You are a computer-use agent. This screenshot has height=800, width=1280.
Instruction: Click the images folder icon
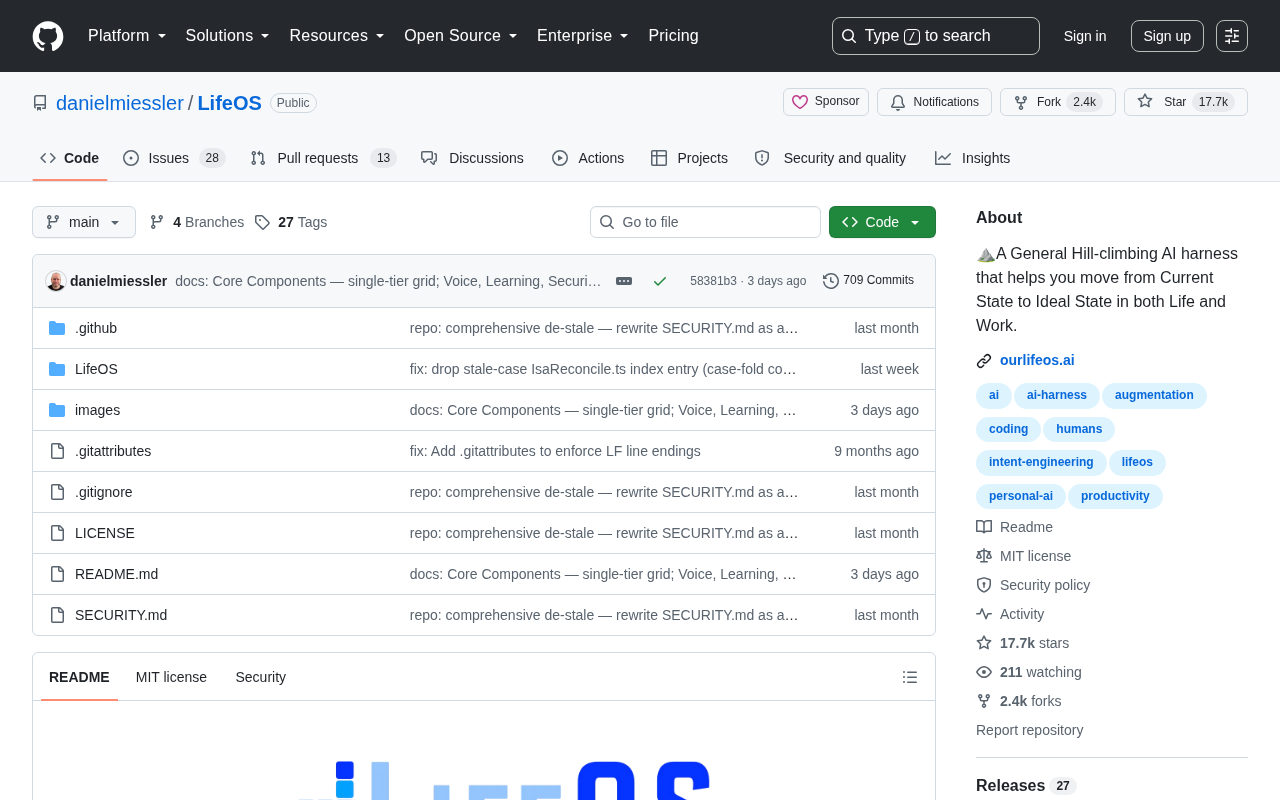coord(57,410)
